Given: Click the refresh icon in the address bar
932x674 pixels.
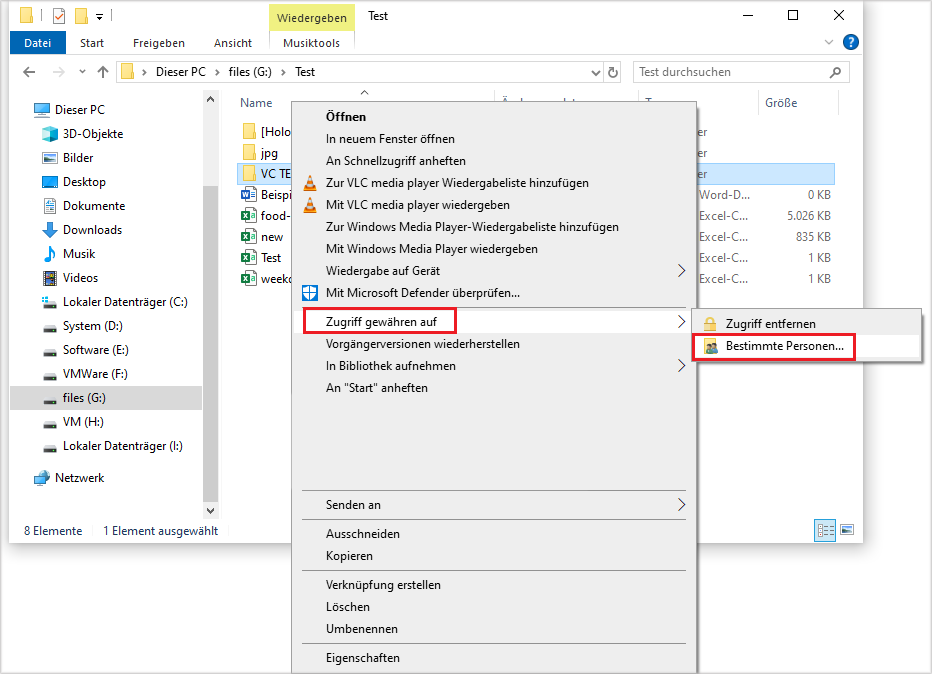Looking at the screenshot, I should tap(612, 73).
